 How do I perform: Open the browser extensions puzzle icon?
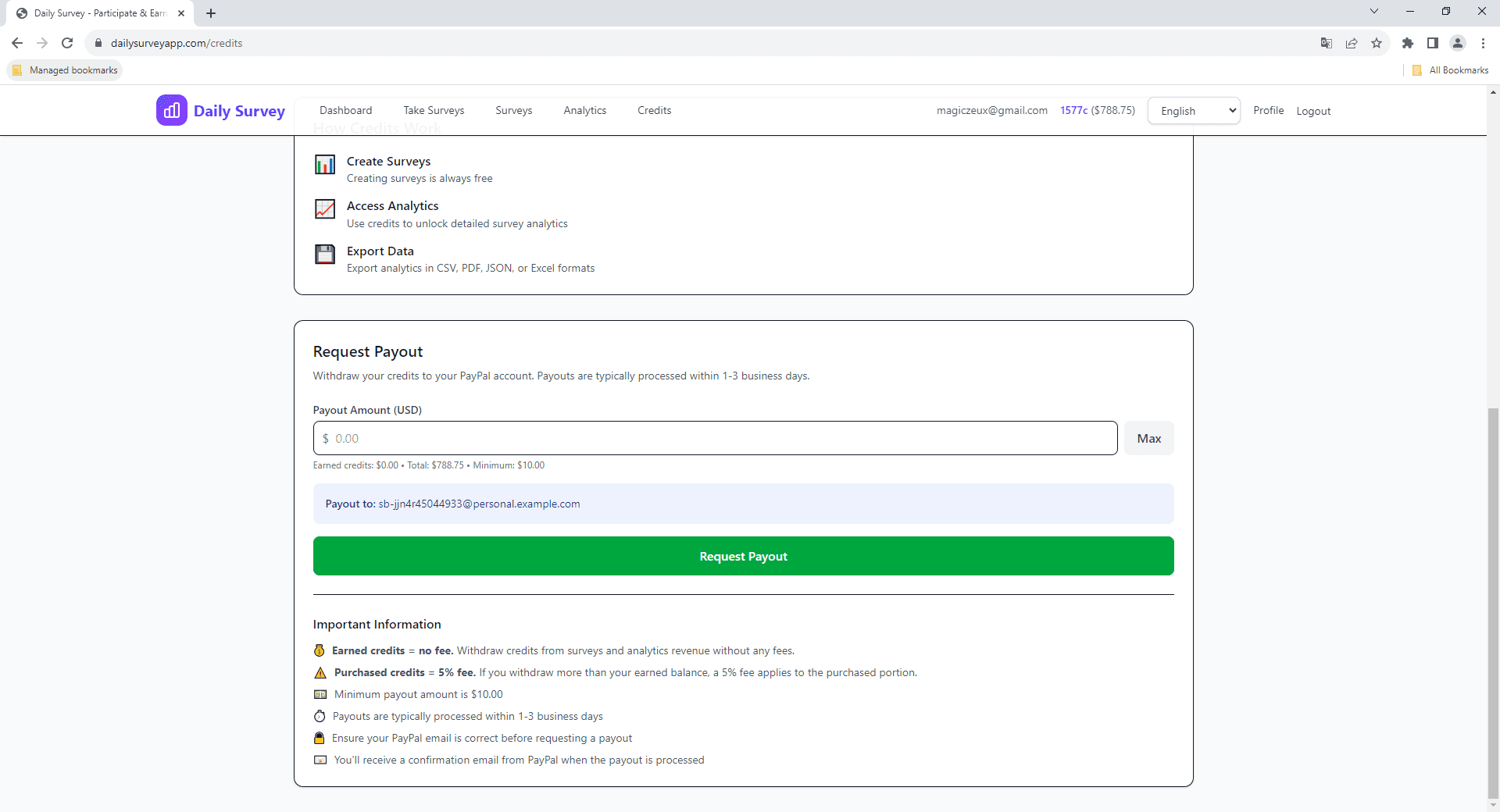1408,43
